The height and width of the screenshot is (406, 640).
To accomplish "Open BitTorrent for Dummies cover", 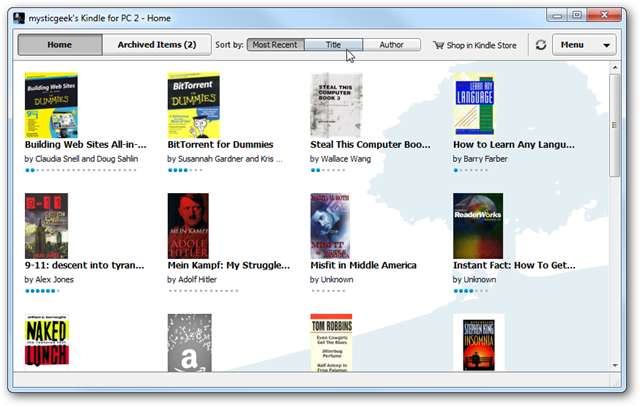I will (193, 105).
